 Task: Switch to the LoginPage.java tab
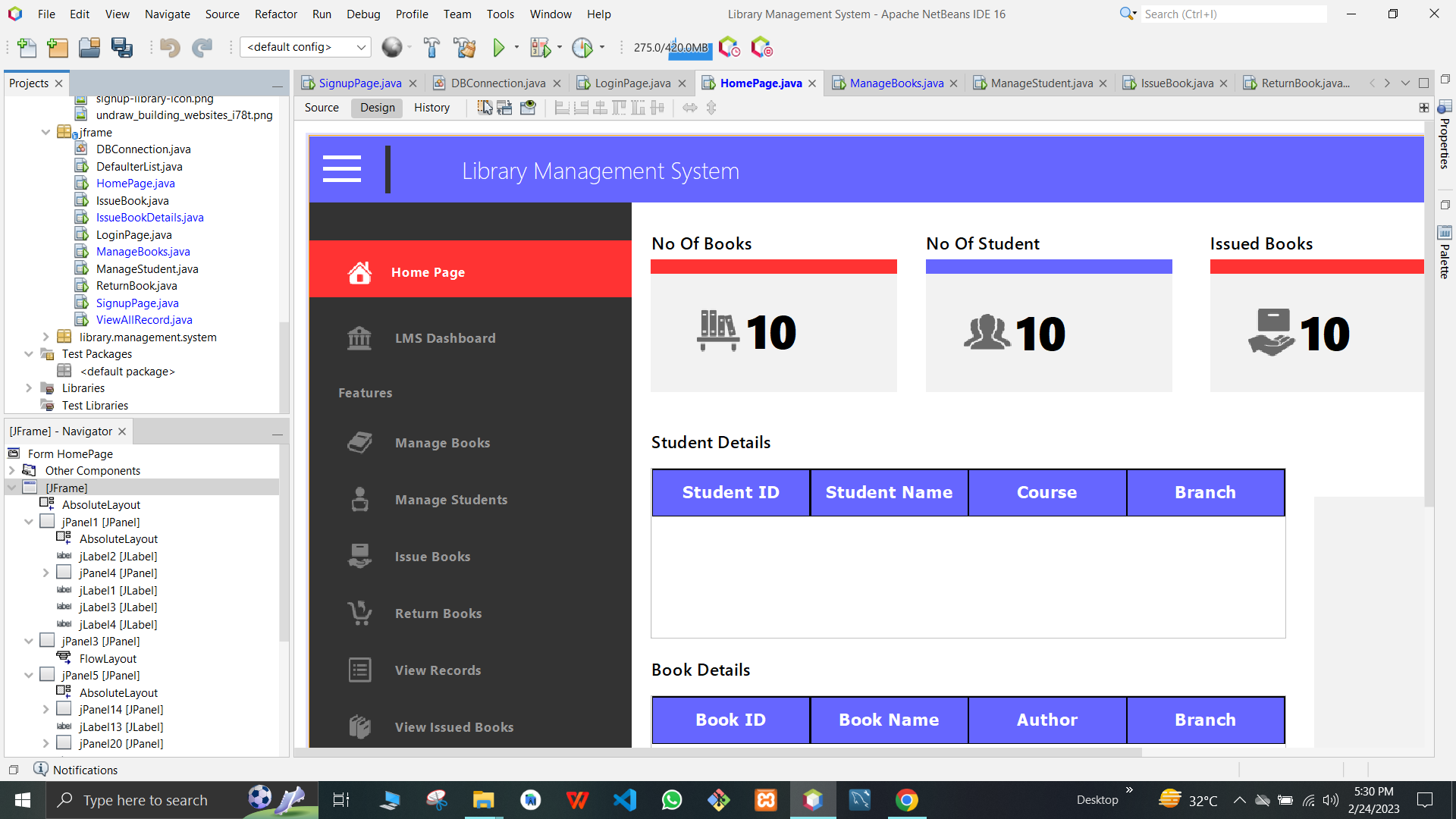click(x=632, y=83)
